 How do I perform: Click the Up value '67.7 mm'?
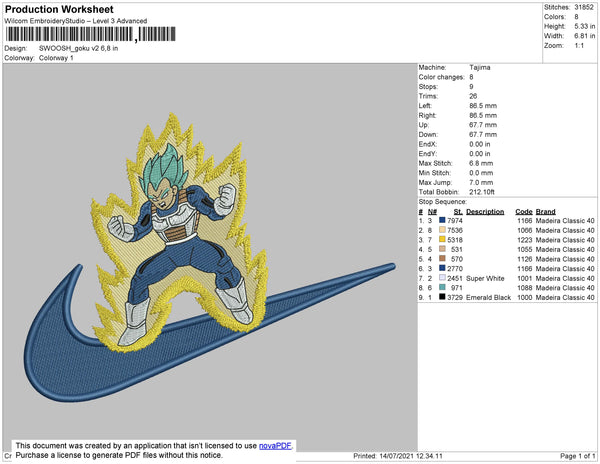coord(483,125)
